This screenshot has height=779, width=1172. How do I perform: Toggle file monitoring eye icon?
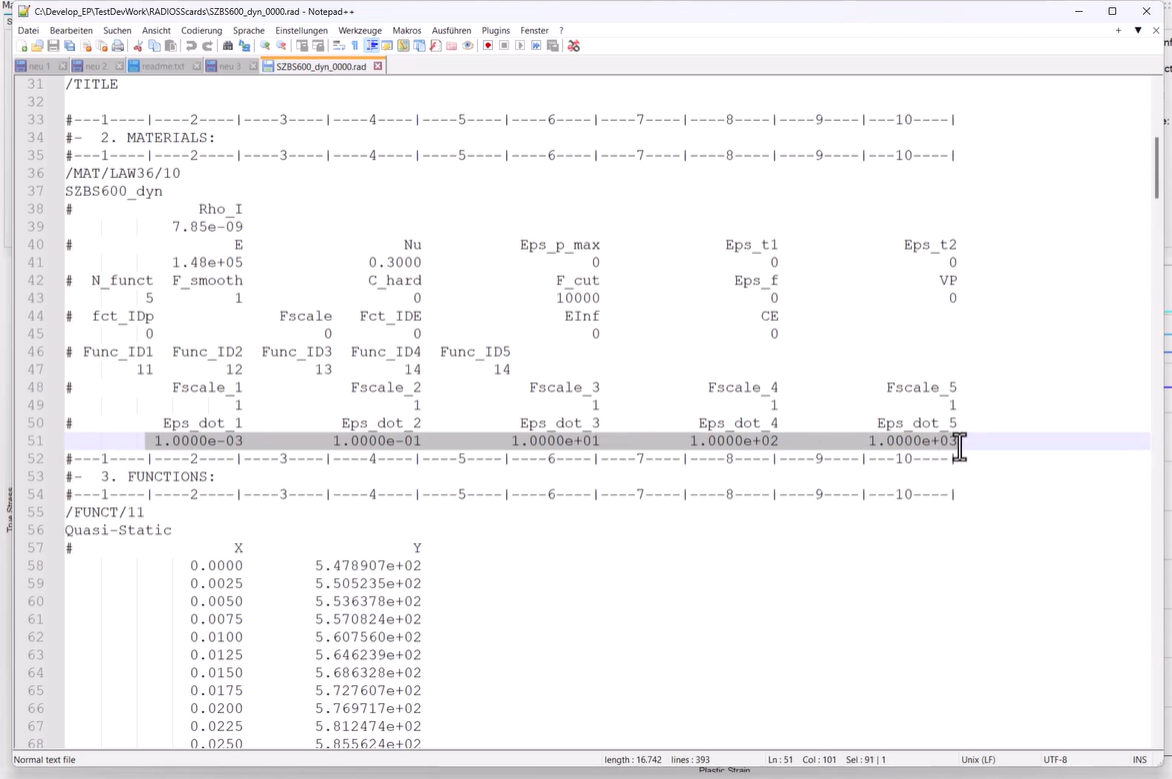(468, 46)
